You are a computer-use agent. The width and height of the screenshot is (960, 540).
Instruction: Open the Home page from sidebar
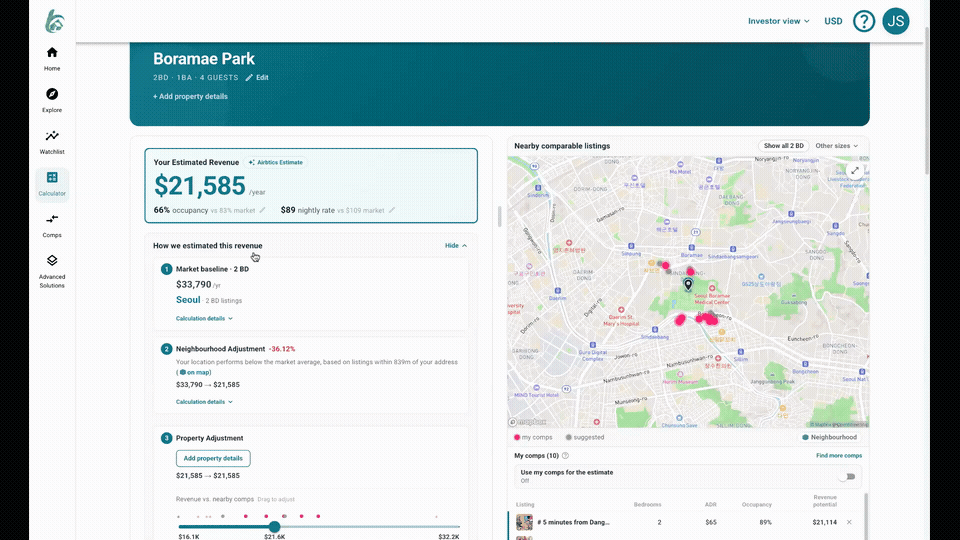[52, 59]
